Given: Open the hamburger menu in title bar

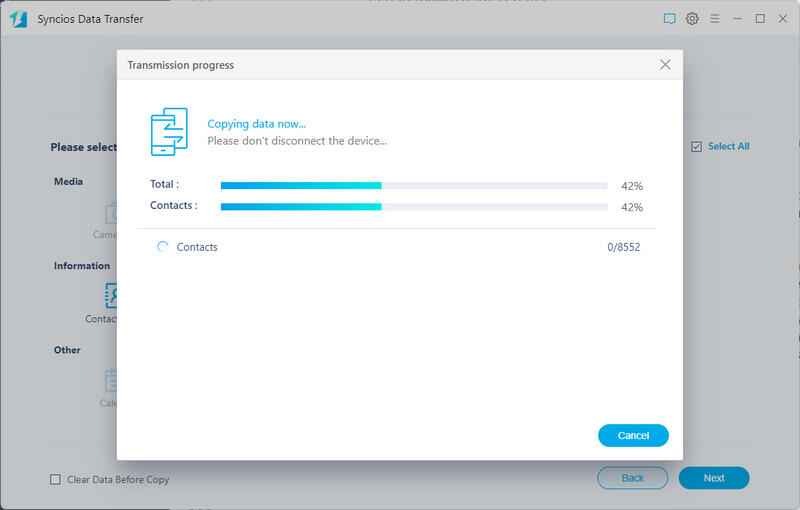Looking at the screenshot, I should tap(714, 18).
